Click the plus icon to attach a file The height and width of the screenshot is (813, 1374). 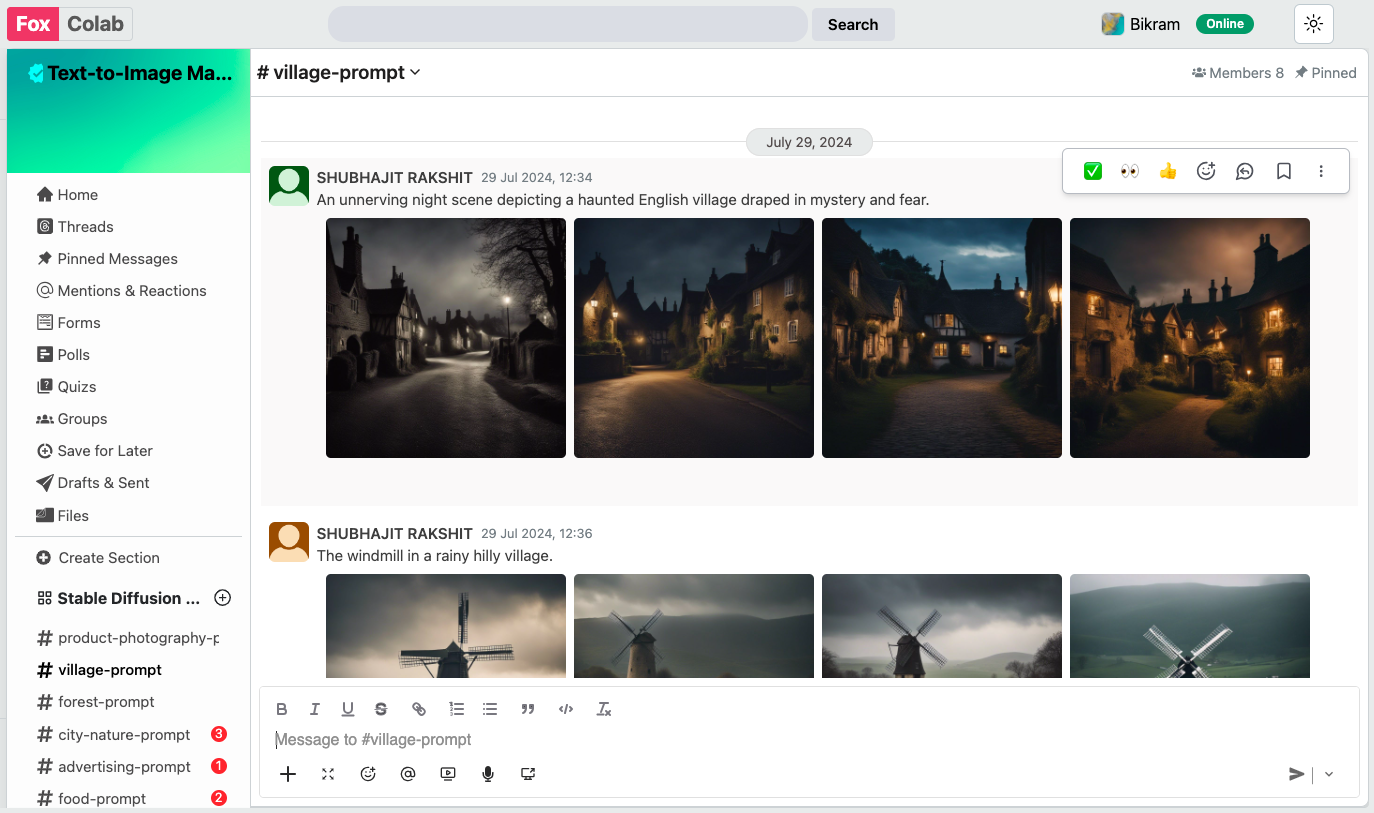pyautogui.click(x=288, y=773)
